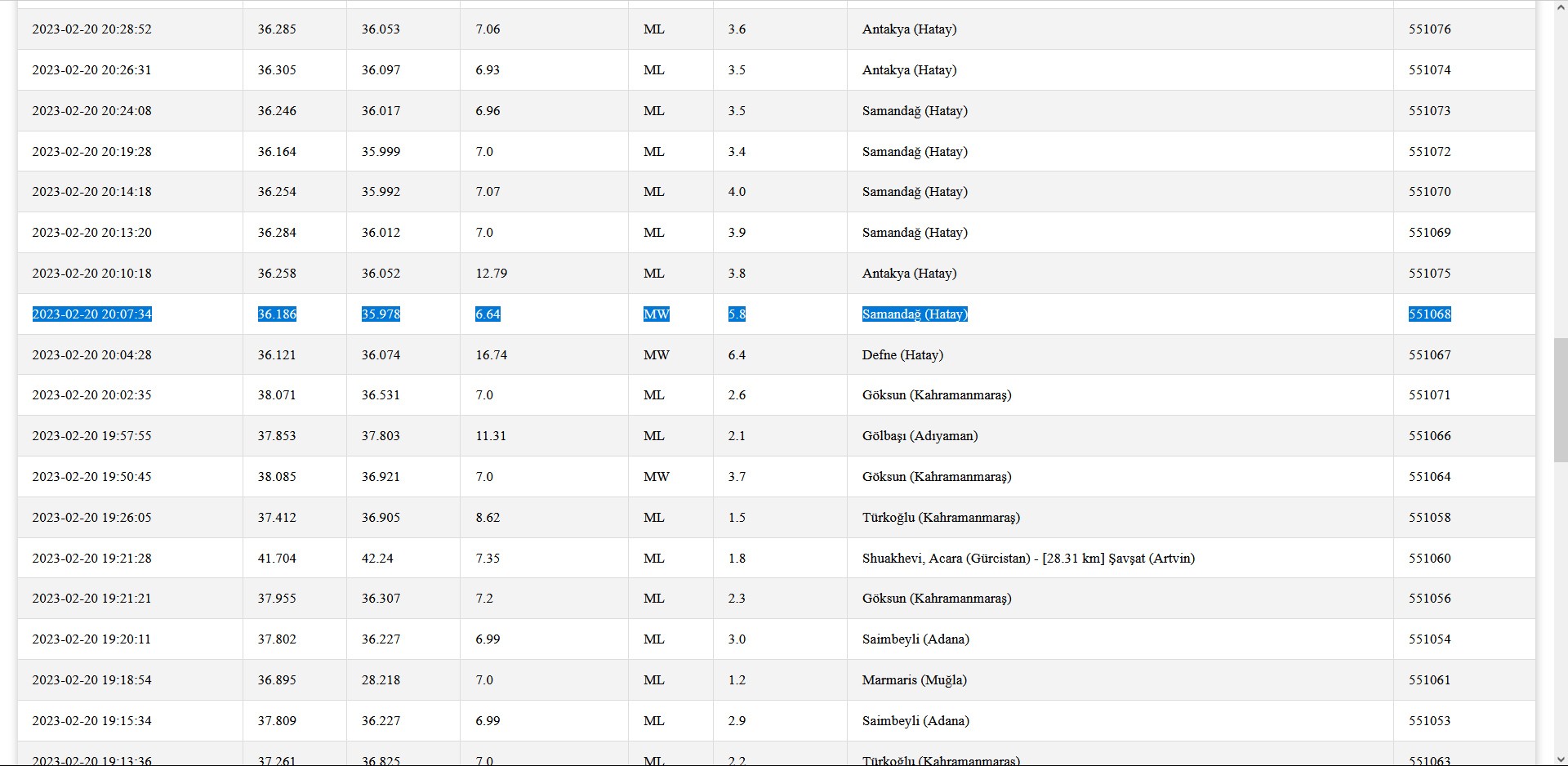Click latitude value 38.085

[x=277, y=477]
